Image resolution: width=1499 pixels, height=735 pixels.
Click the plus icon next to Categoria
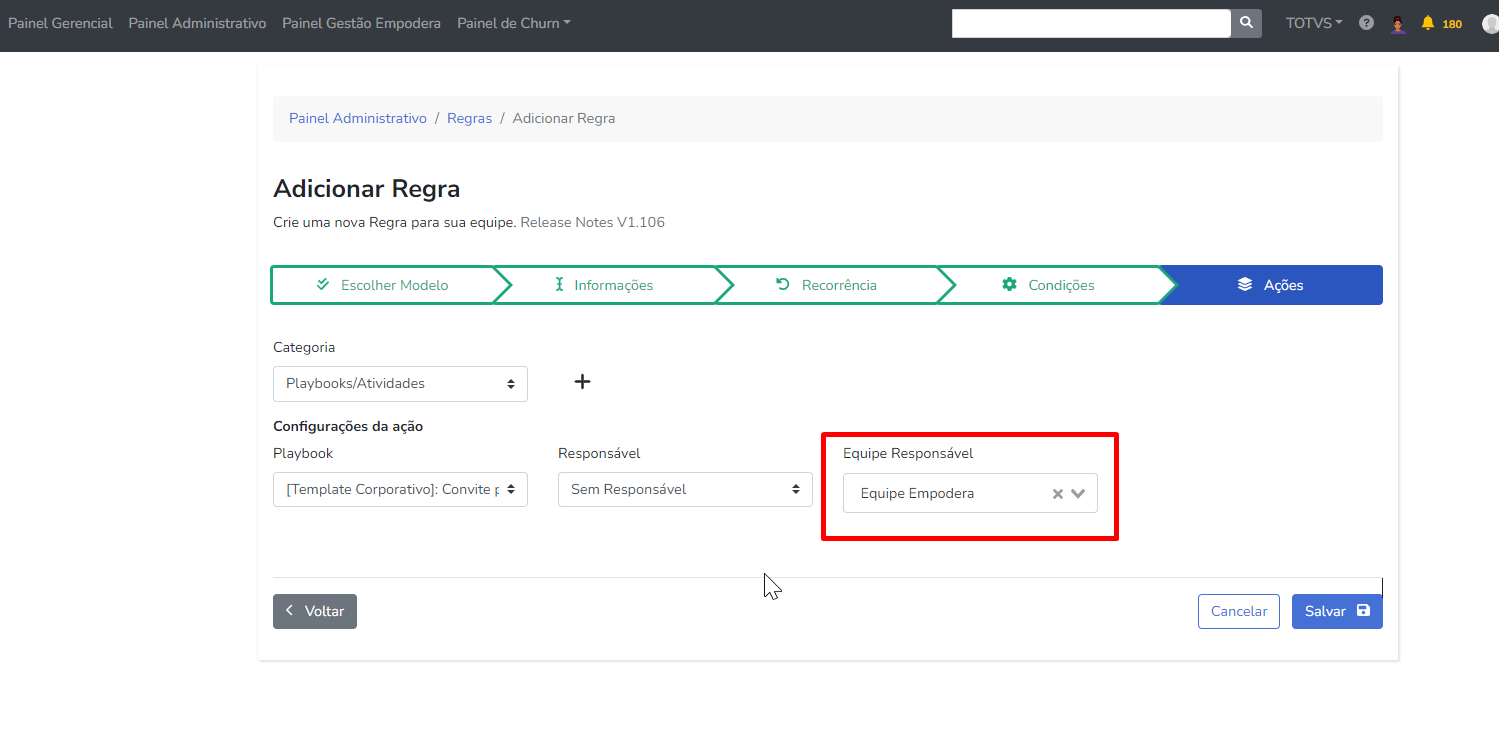pos(582,382)
